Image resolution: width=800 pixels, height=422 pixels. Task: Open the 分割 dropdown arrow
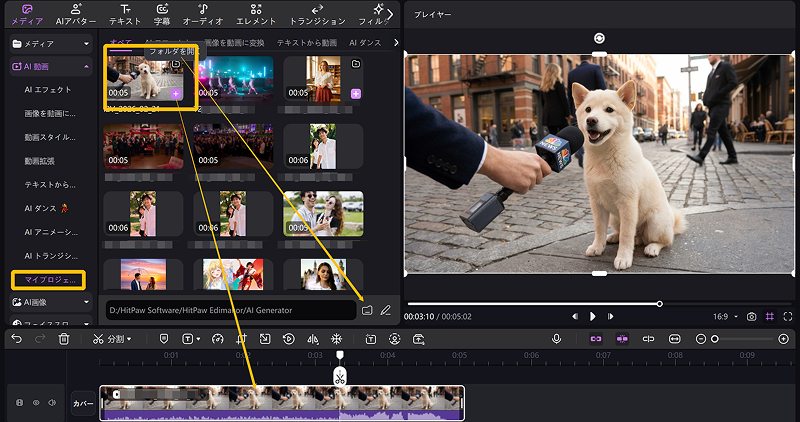tap(129, 339)
